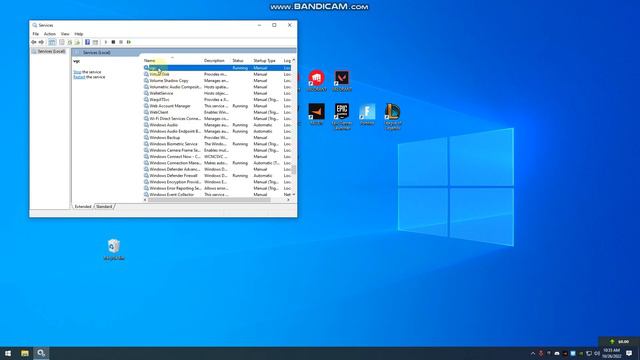The image size is (640, 360).
Task: Click the Pause Service toolbar icon
Action: point(121,42)
